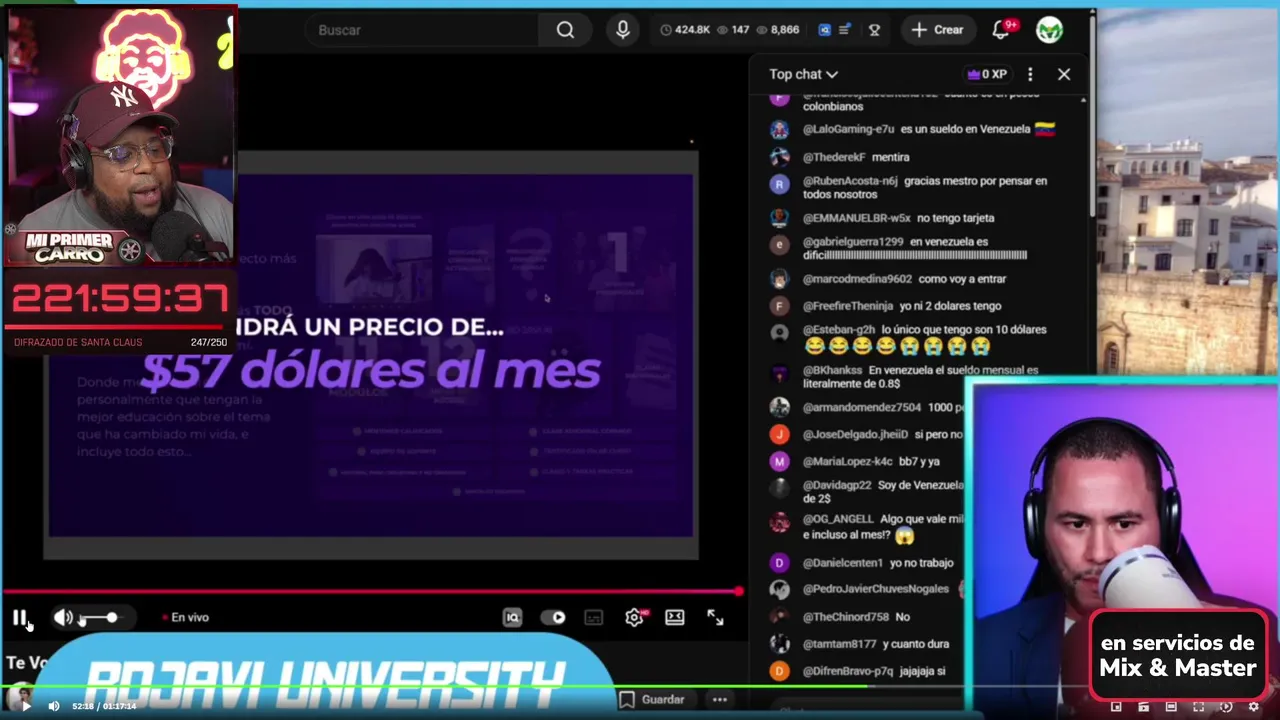1280x720 pixels.
Task: Open the list icon next to IQ extension
Action: pyautogui.click(x=845, y=30)
